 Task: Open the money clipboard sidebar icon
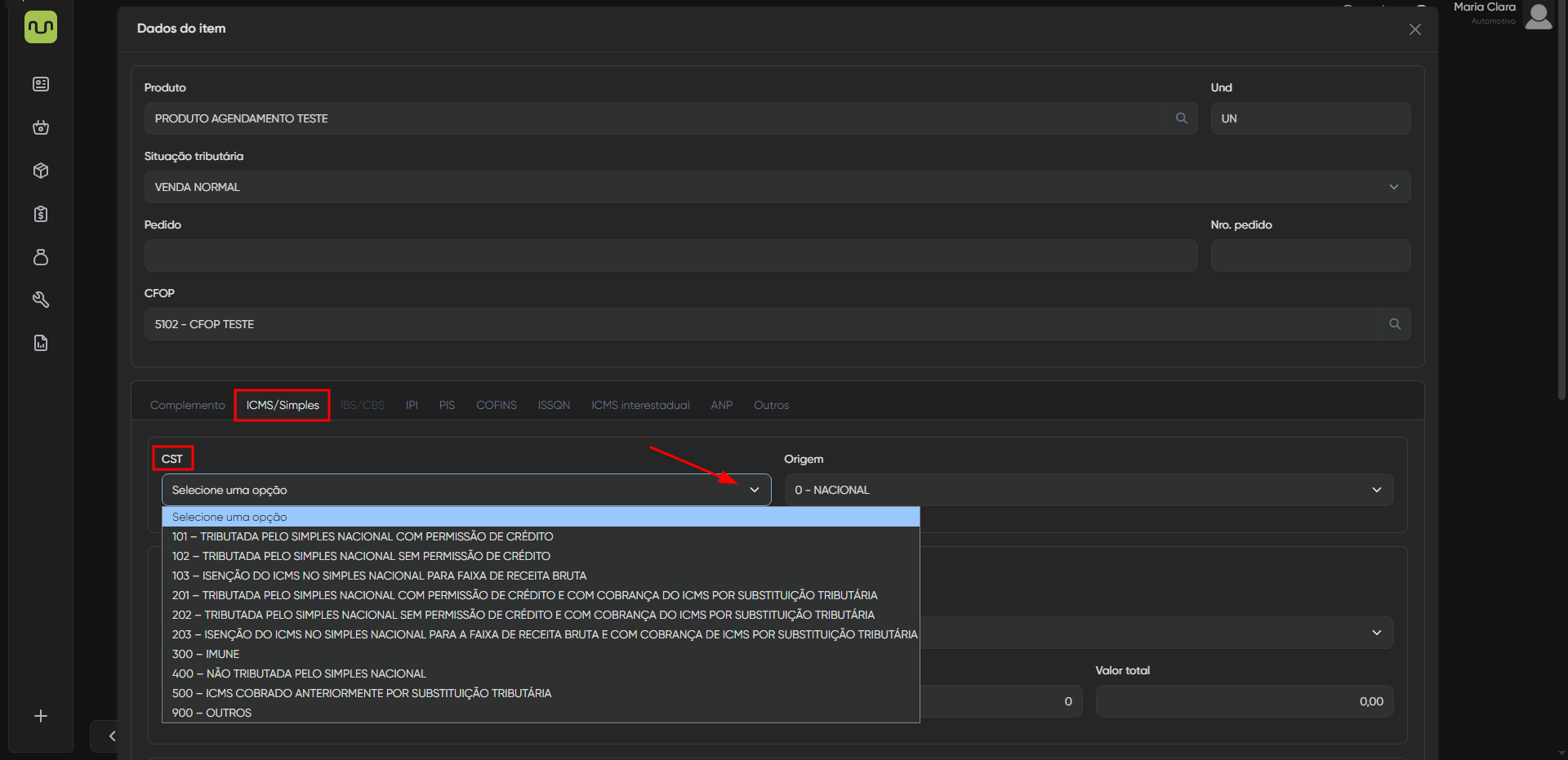pyautogui.click(x=41, y=214)
